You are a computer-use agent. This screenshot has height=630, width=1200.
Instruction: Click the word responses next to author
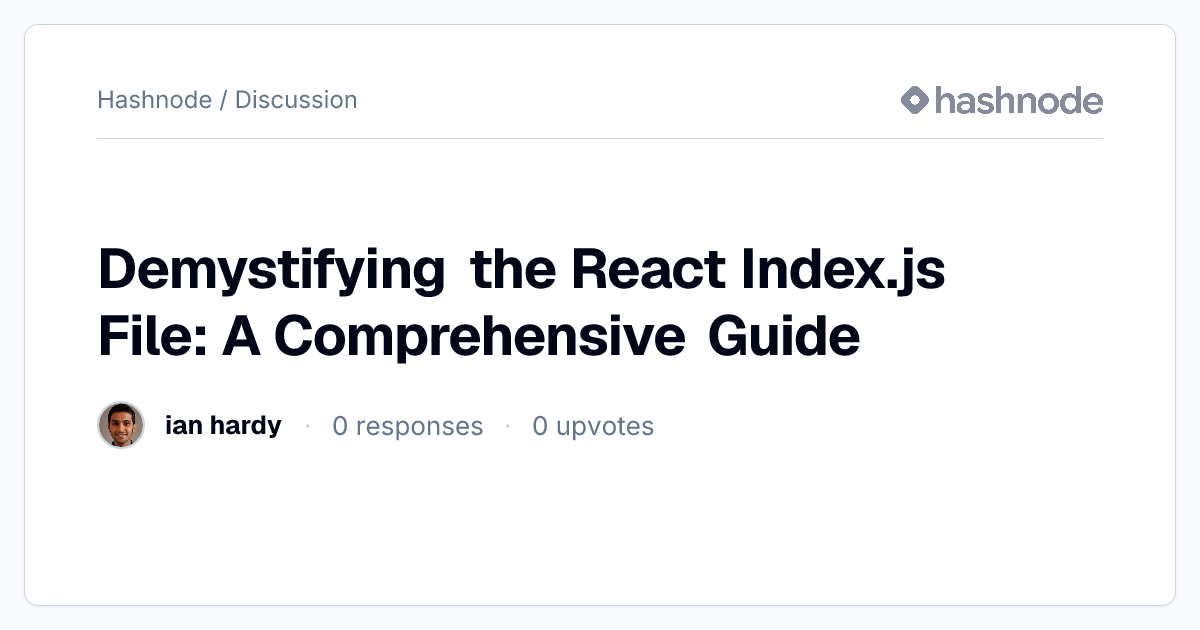[x=419, y=427]
